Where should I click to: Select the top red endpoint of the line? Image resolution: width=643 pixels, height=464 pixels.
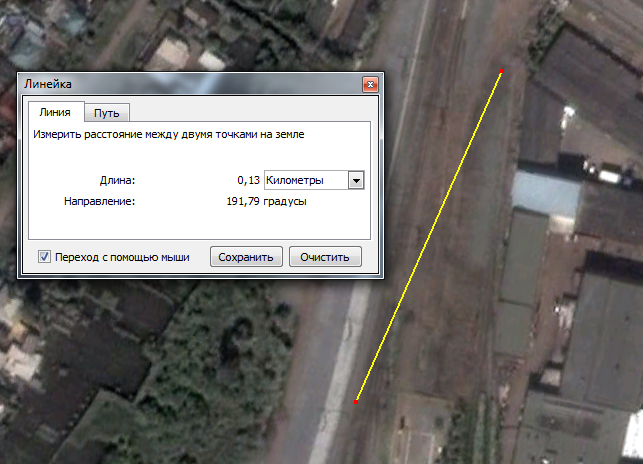(x=501, y=72)
